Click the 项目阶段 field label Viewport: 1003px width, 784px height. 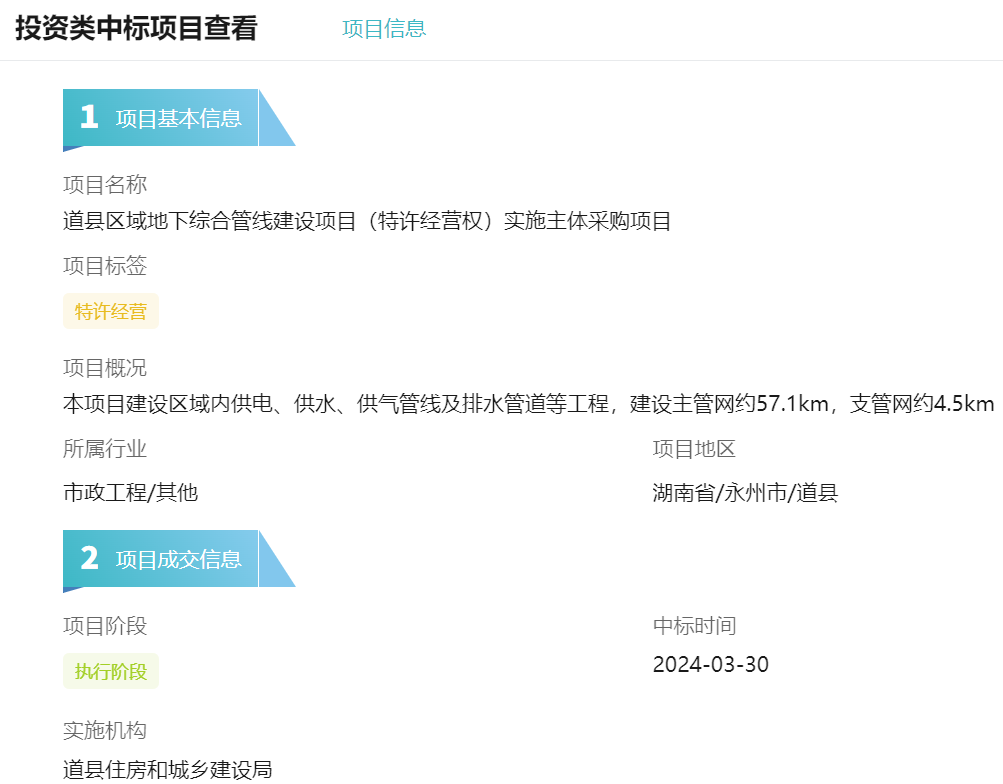click(x=105, y=626)
